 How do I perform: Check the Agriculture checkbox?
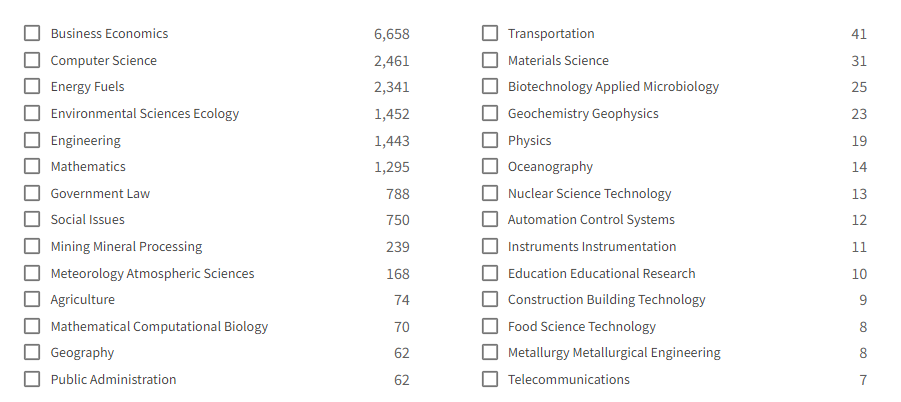[x=32, y=299]
